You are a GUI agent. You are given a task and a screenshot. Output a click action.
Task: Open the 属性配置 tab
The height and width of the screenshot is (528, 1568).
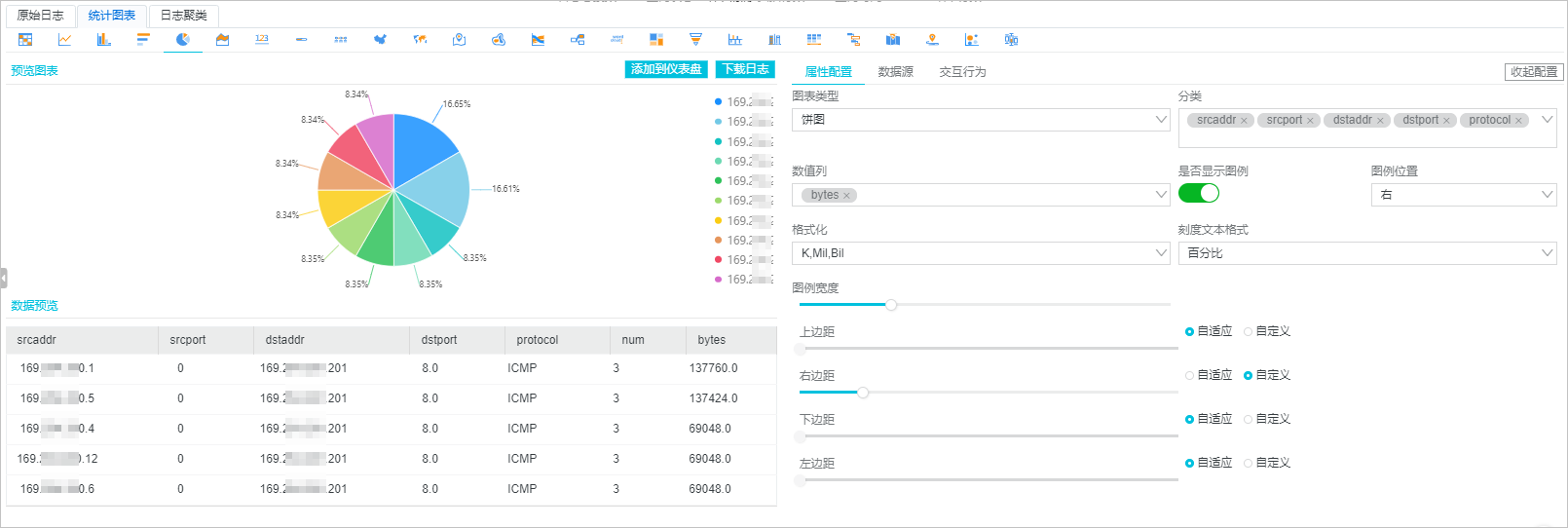coord(828,72)
